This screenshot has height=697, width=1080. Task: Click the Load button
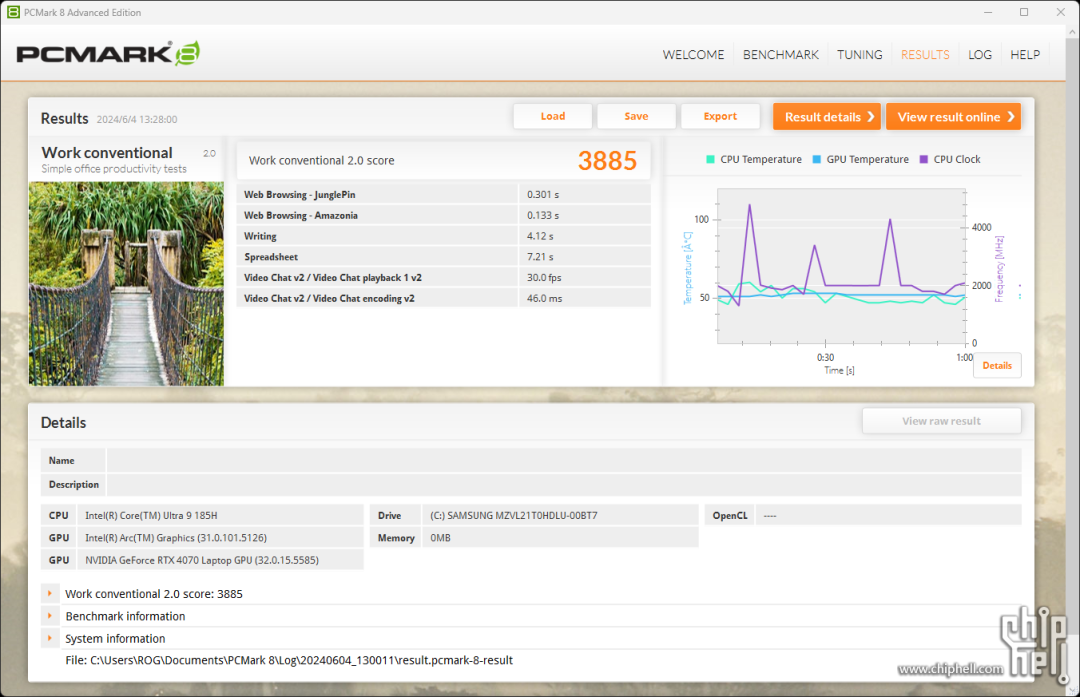click(x=552, y=116)
